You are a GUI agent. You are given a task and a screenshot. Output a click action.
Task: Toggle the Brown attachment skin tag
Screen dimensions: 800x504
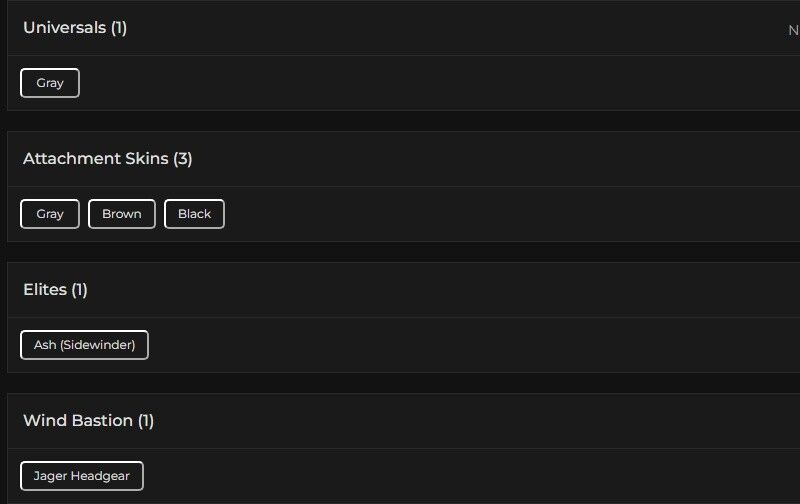122,214
